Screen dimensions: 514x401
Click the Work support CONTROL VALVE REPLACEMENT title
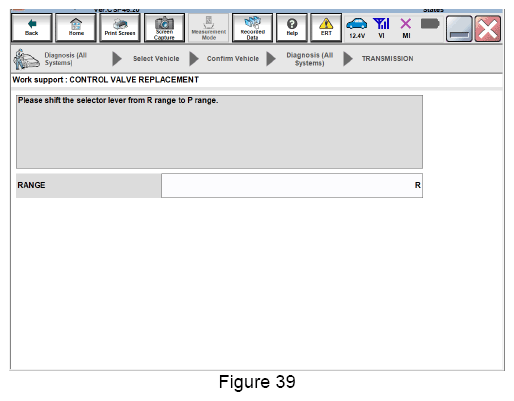click(105, 80)
